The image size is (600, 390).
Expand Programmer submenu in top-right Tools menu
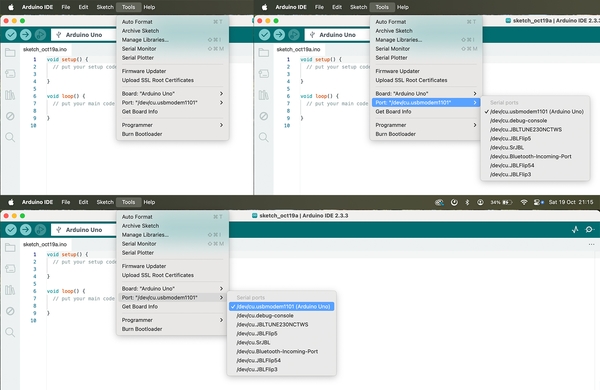tap(426, 125)
